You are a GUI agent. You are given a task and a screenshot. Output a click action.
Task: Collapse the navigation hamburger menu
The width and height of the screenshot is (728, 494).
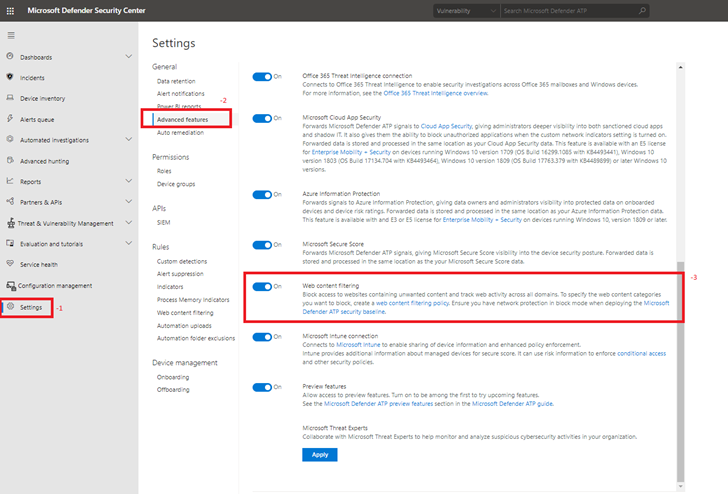[11, 35]
